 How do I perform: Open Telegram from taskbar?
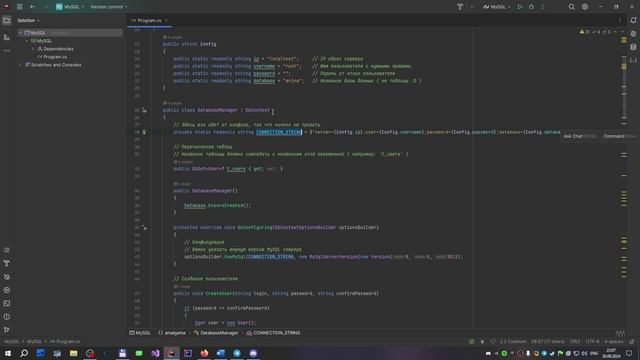237,353
